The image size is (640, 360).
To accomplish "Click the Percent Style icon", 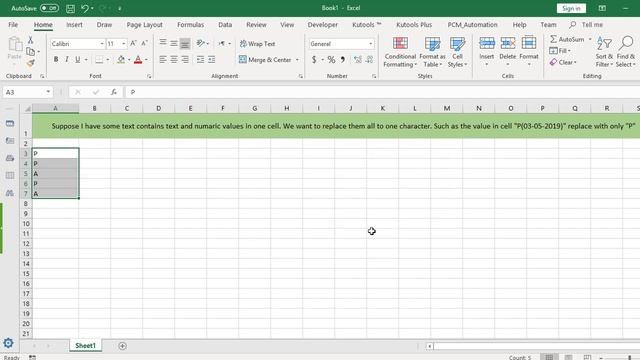I will tap(331, 60).
